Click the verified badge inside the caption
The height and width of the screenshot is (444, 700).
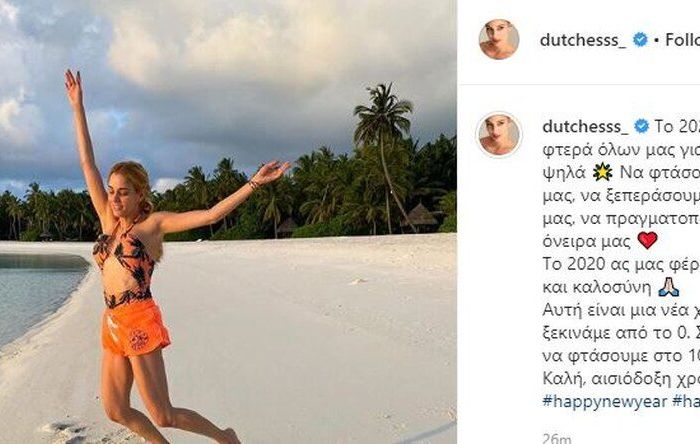pos(642,126)
